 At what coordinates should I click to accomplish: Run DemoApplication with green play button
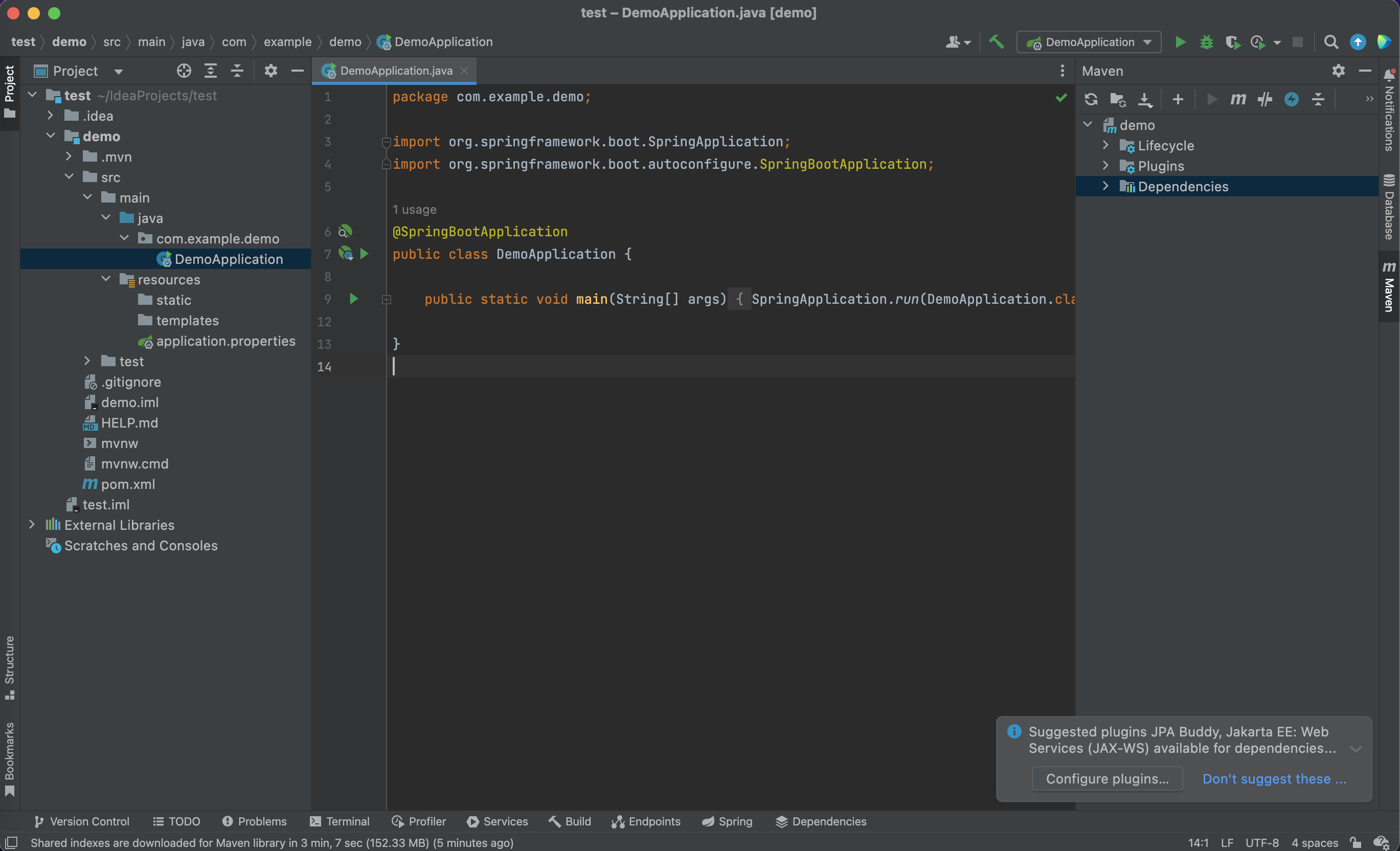(1180, 42)
